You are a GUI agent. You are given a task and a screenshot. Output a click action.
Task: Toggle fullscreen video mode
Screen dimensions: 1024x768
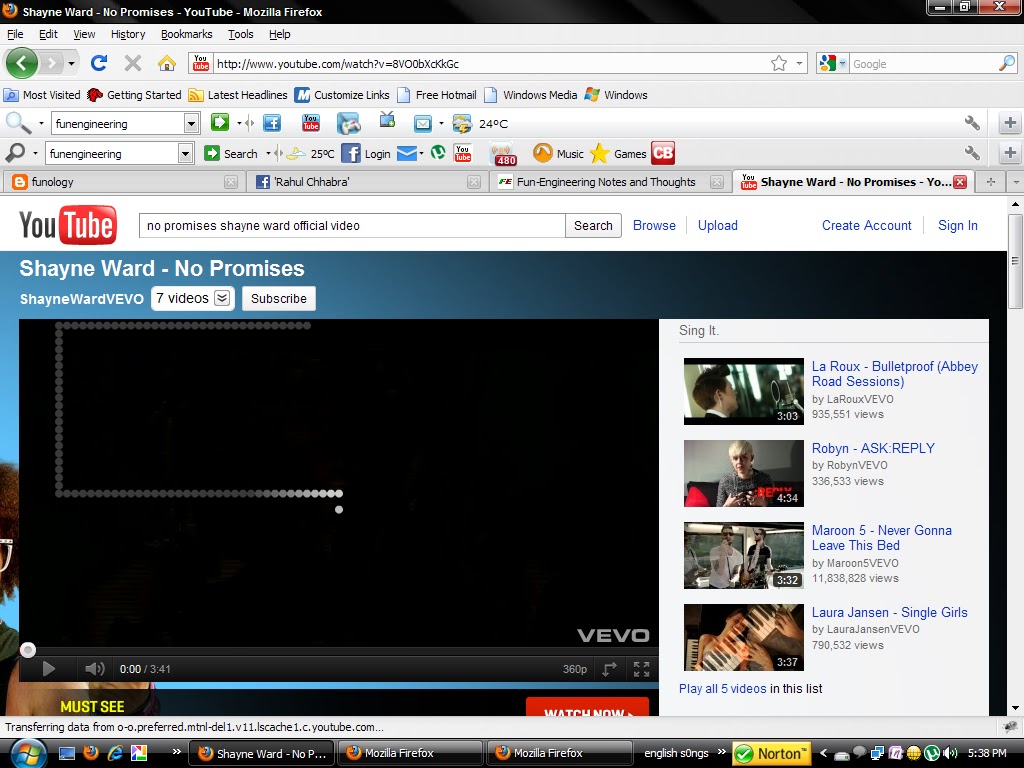click(641, 668)
